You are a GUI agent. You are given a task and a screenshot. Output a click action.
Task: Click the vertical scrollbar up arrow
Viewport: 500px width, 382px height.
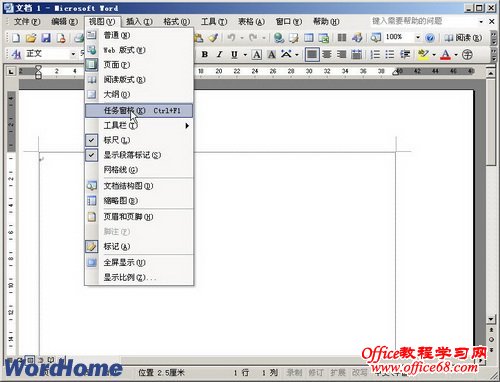[491, 73]
